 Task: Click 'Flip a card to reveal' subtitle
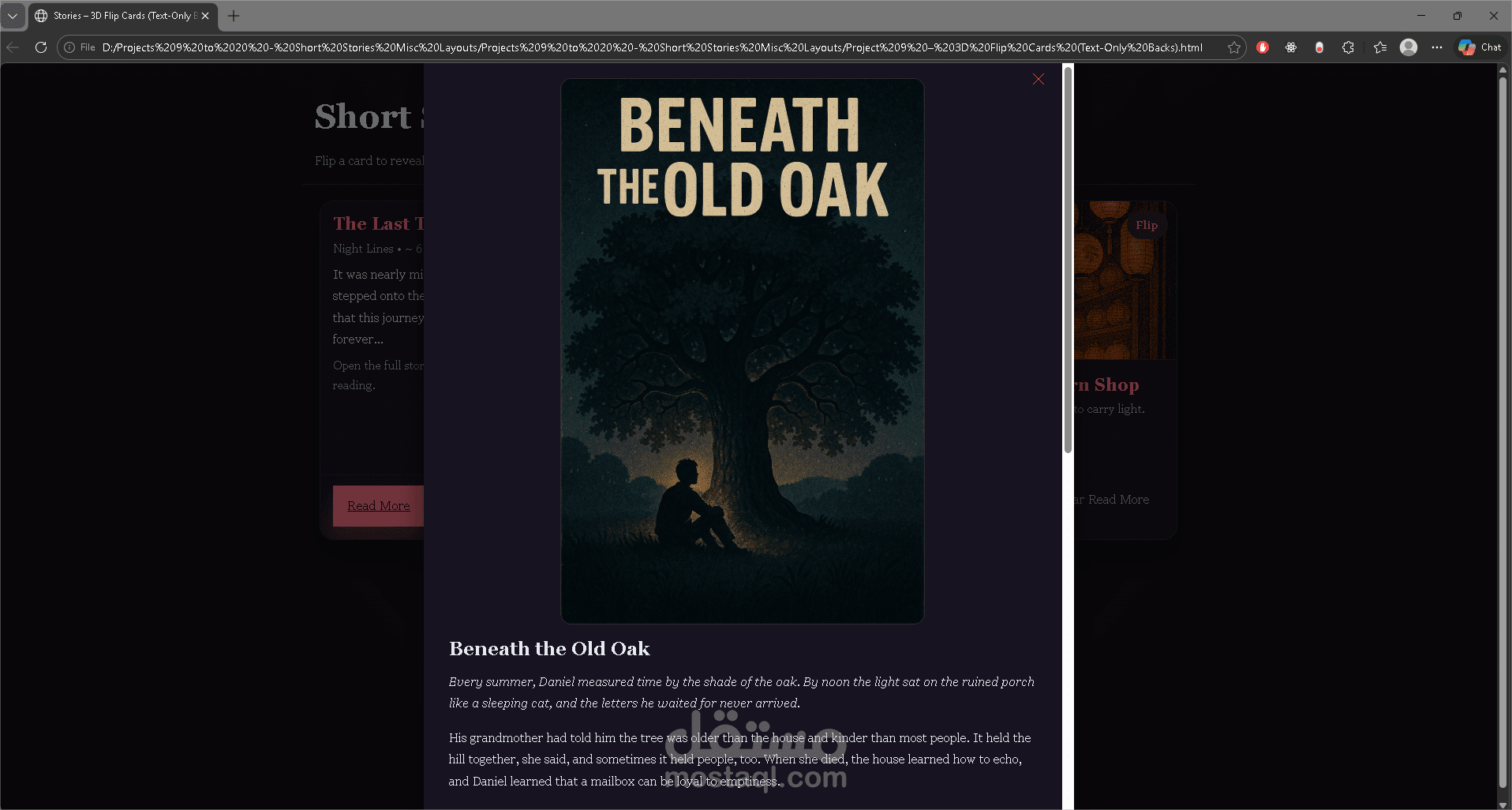pos(369,161)
